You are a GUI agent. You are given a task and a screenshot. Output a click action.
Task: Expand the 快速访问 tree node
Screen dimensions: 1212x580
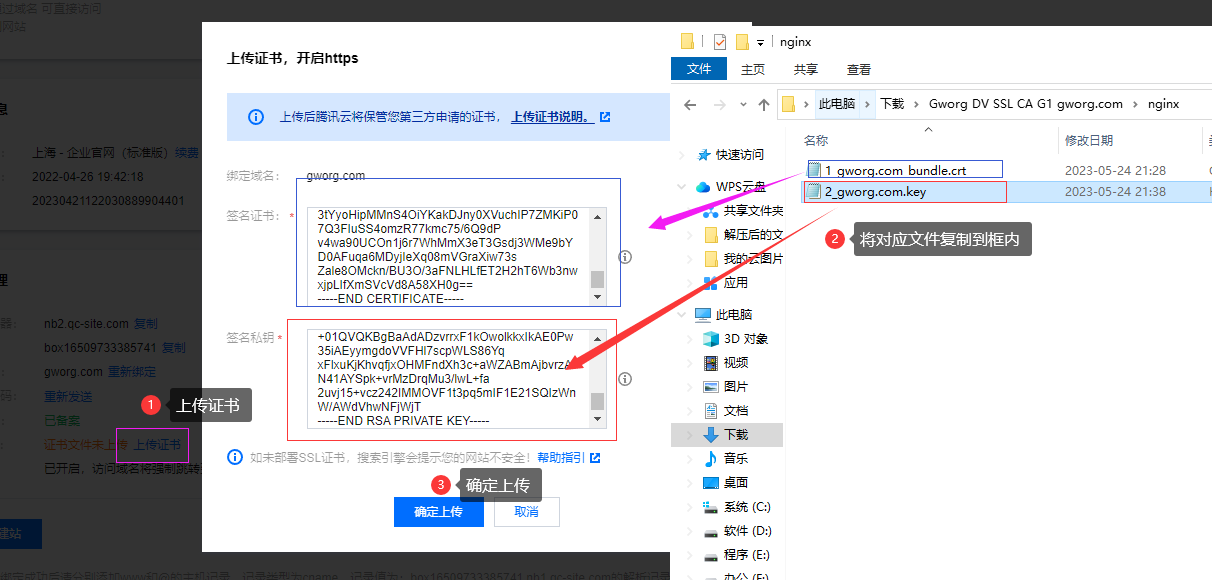(x=683, y=155)
